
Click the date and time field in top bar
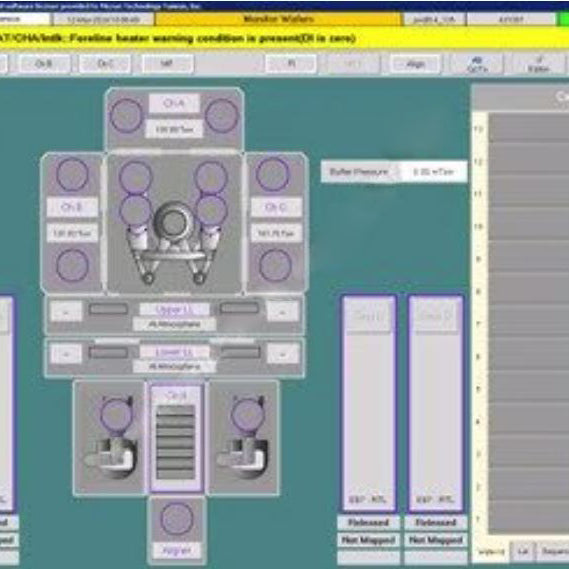pos(103,19)
